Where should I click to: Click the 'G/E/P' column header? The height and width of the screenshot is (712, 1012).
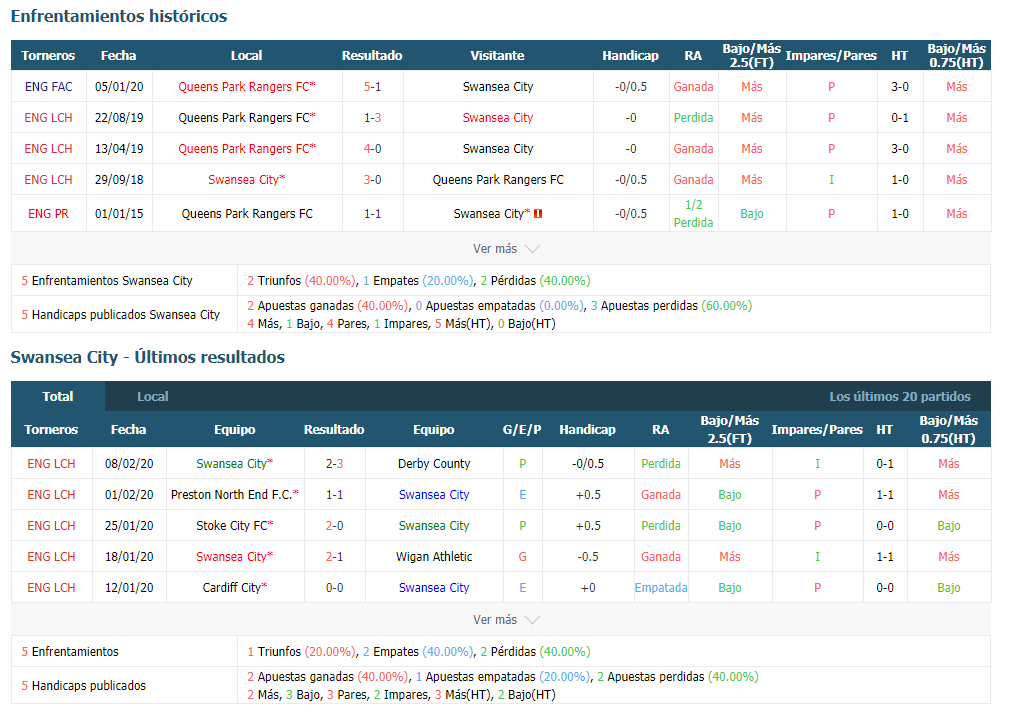coord(522,429)
